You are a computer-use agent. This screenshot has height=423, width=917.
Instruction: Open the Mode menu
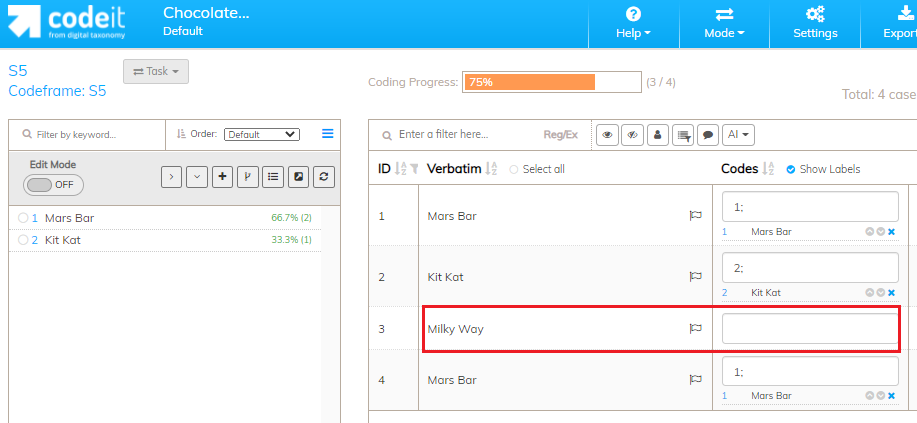pyautogui.click(x=724, y=24)
